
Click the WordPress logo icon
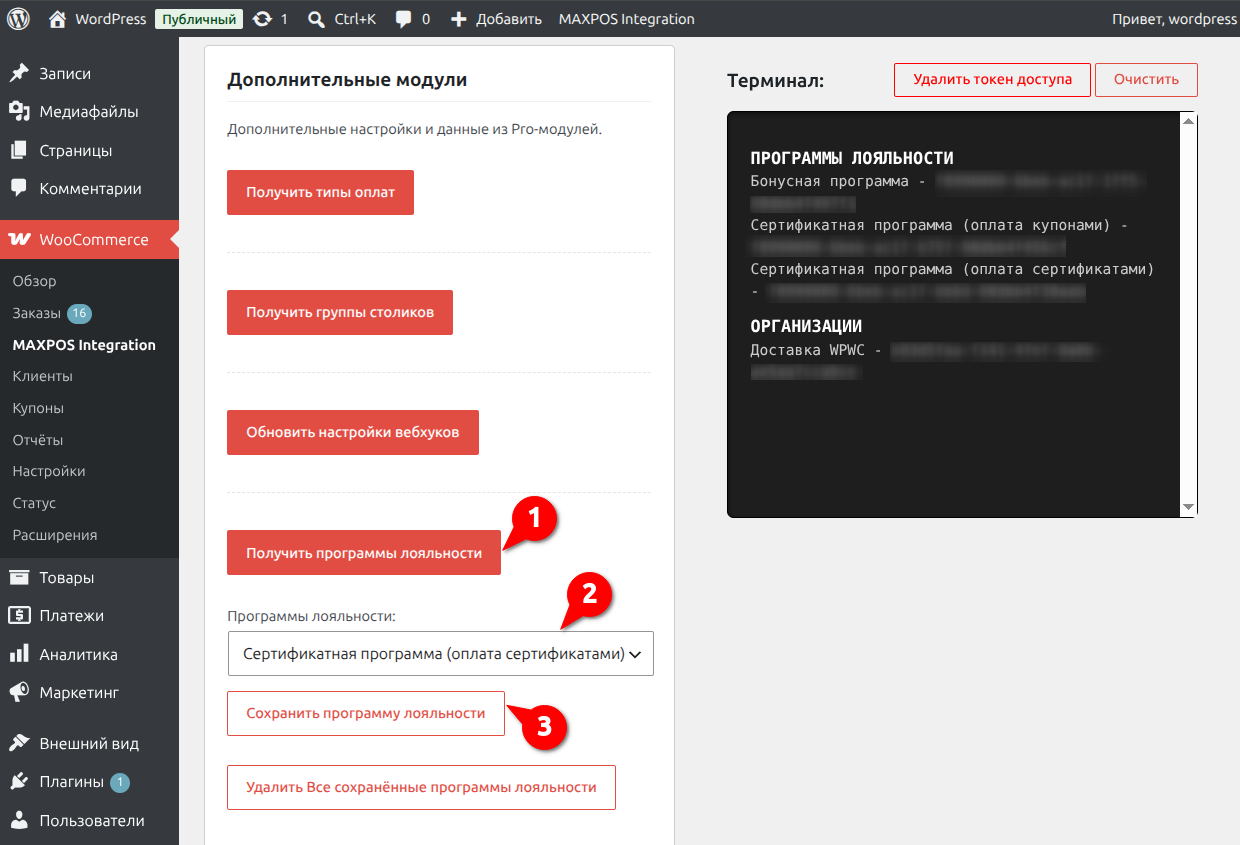pyautogui.click(x=20, y=19)
